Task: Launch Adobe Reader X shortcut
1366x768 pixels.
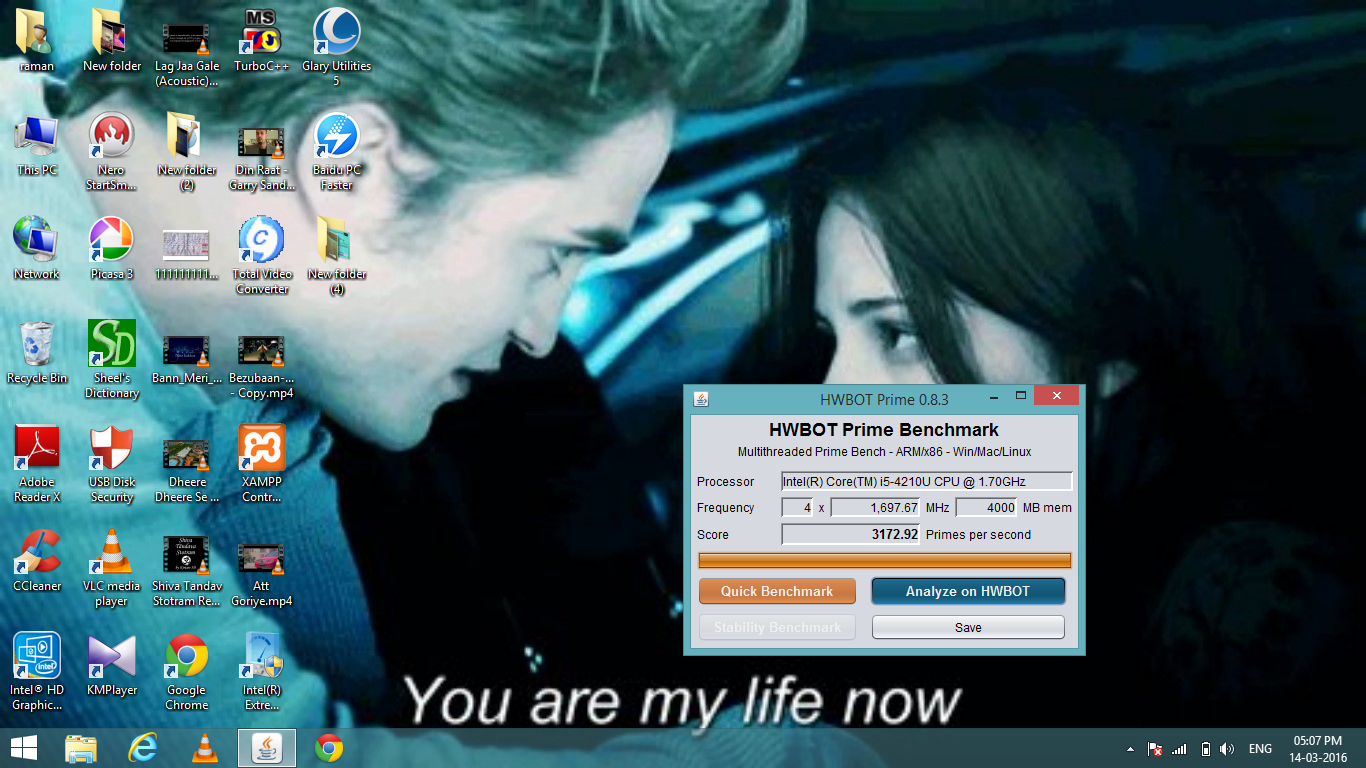Action: (x=37, y=447)
